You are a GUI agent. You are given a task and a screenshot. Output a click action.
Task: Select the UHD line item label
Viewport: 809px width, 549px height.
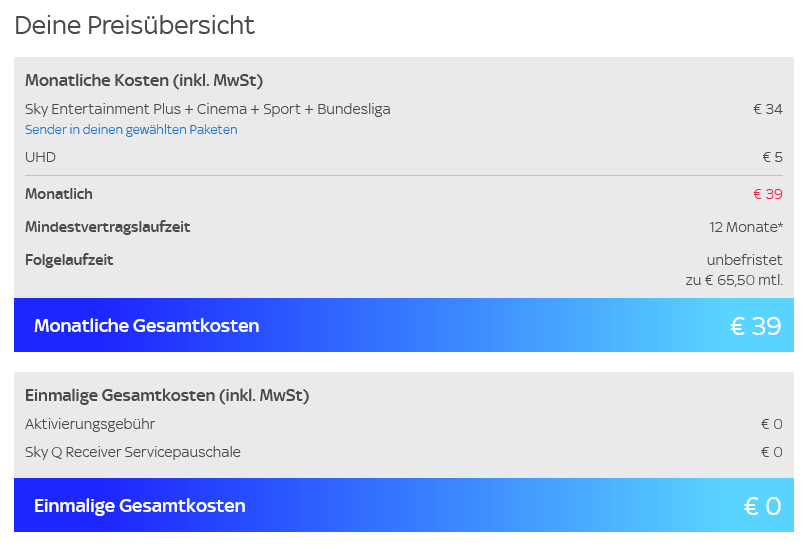pyautogui.click(x=40, y=157)
